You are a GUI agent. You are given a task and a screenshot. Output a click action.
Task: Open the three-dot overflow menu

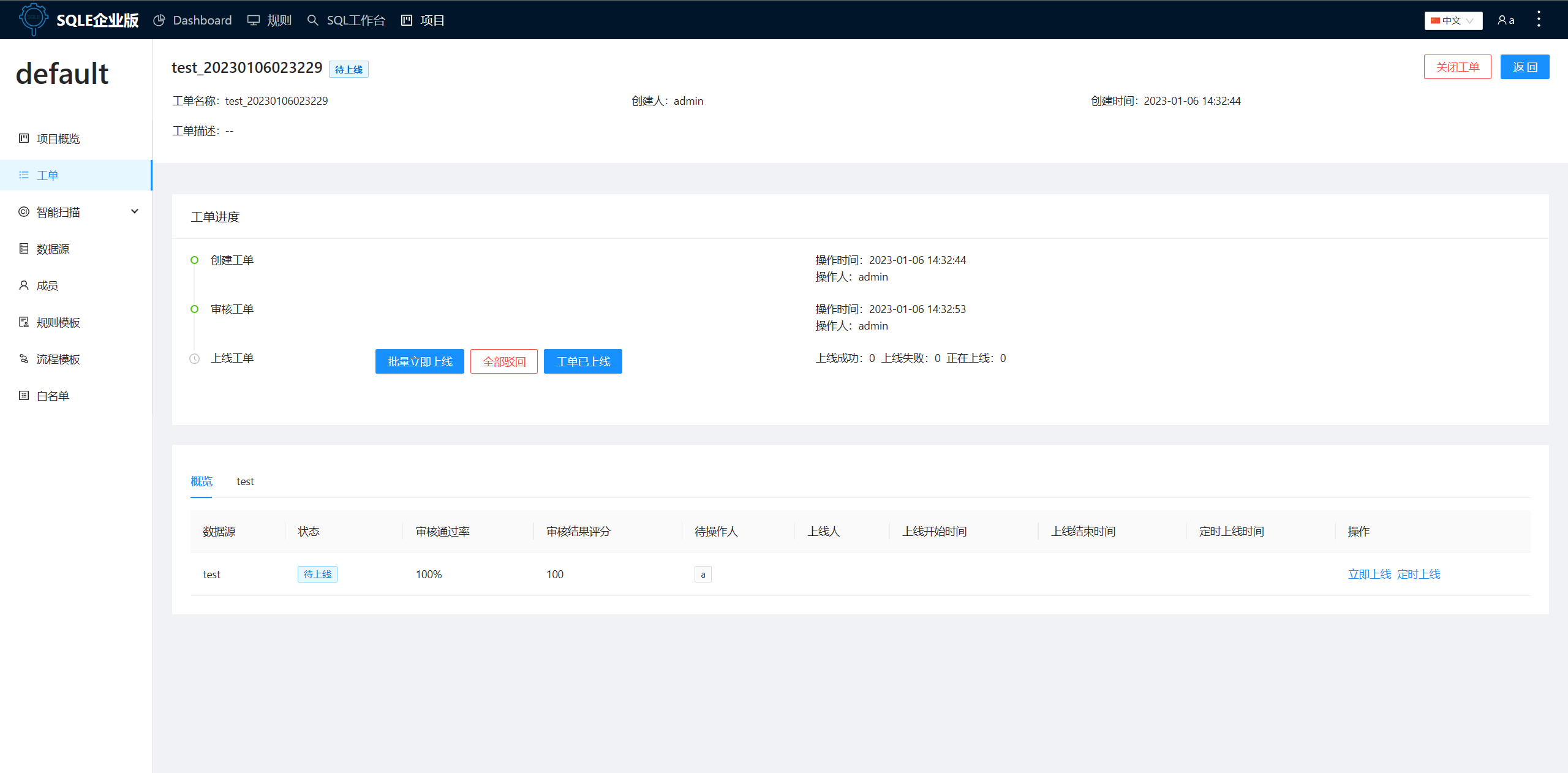[1539, 20]
